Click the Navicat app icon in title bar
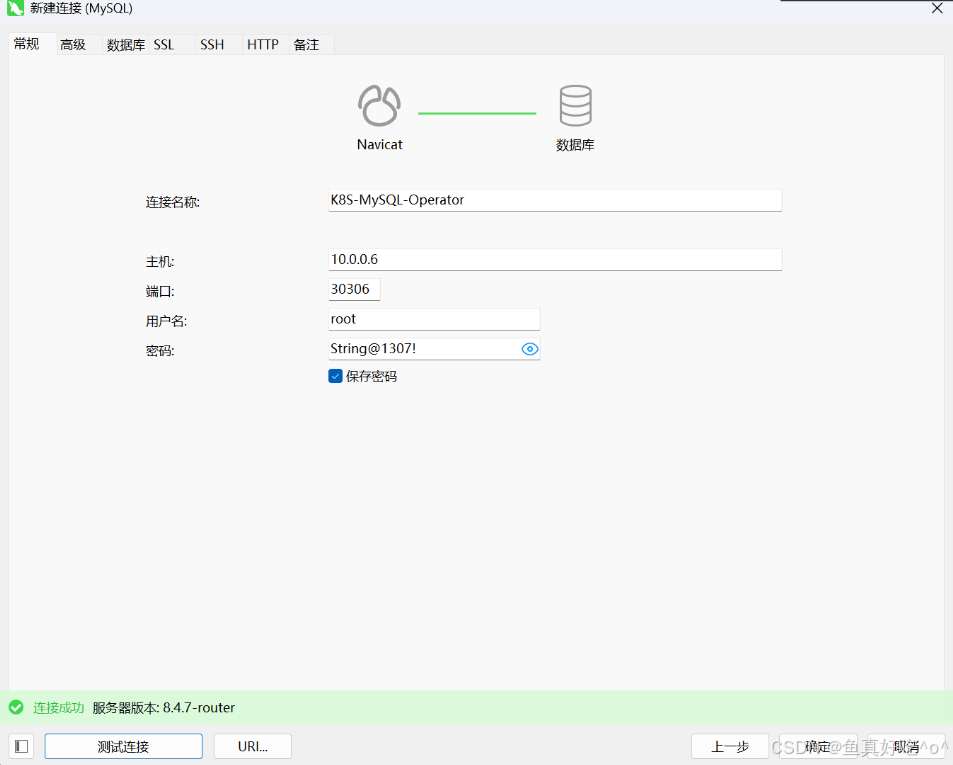This screenshot has height=765, width=953. (x=15, y=9)
